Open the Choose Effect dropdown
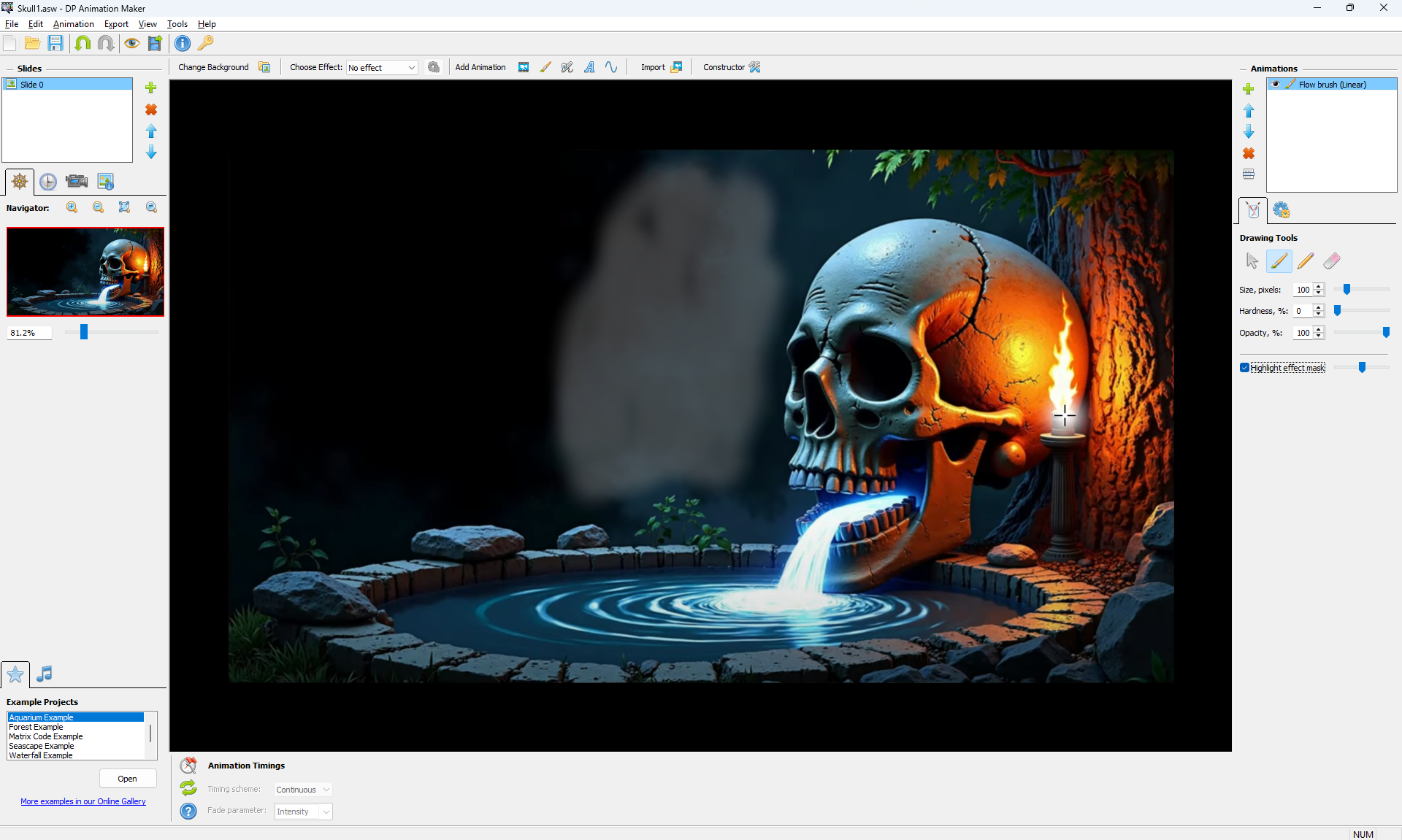The height and width of the screenshot is (840, 1402). point(382,68)
